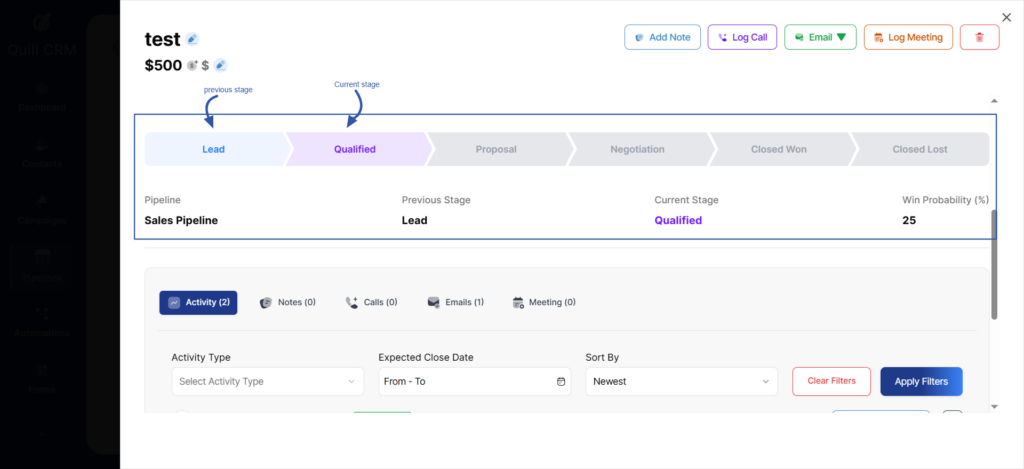Mark deal as Closed Won stage
The height and width of the screenshot is (469, 1024).
click(x=778, y=149)
